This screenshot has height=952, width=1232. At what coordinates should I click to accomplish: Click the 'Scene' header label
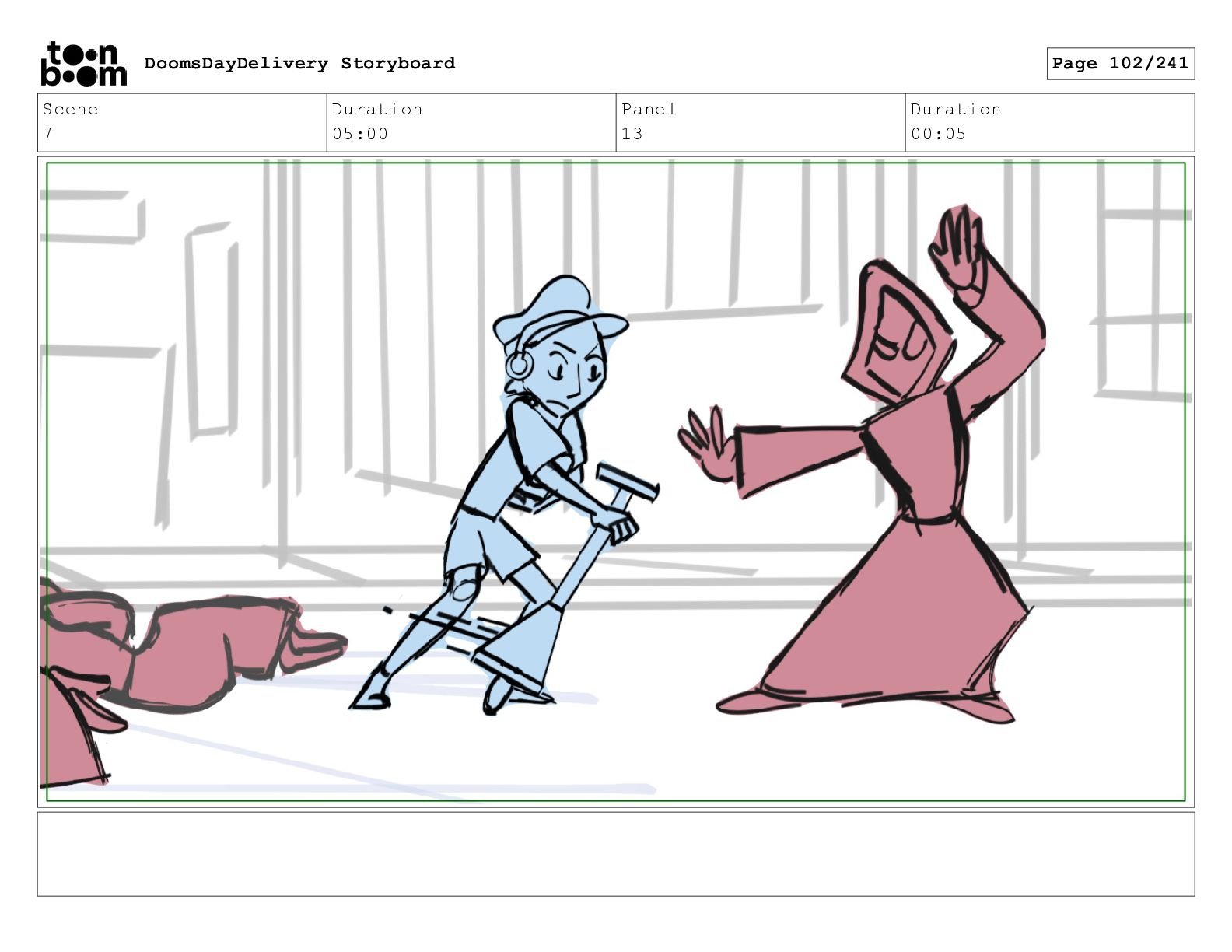pos(70,109)
